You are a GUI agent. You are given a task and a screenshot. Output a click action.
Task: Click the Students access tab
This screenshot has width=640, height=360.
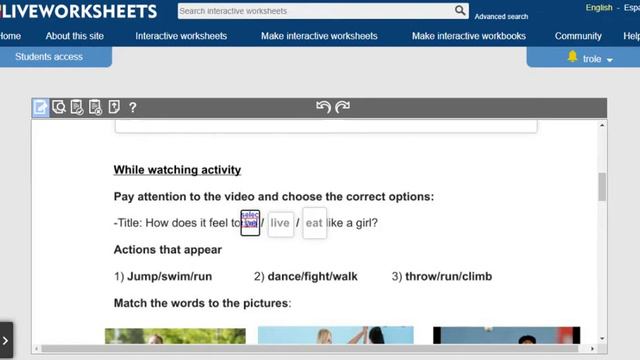pyautogui.click(x=56, y=57)
